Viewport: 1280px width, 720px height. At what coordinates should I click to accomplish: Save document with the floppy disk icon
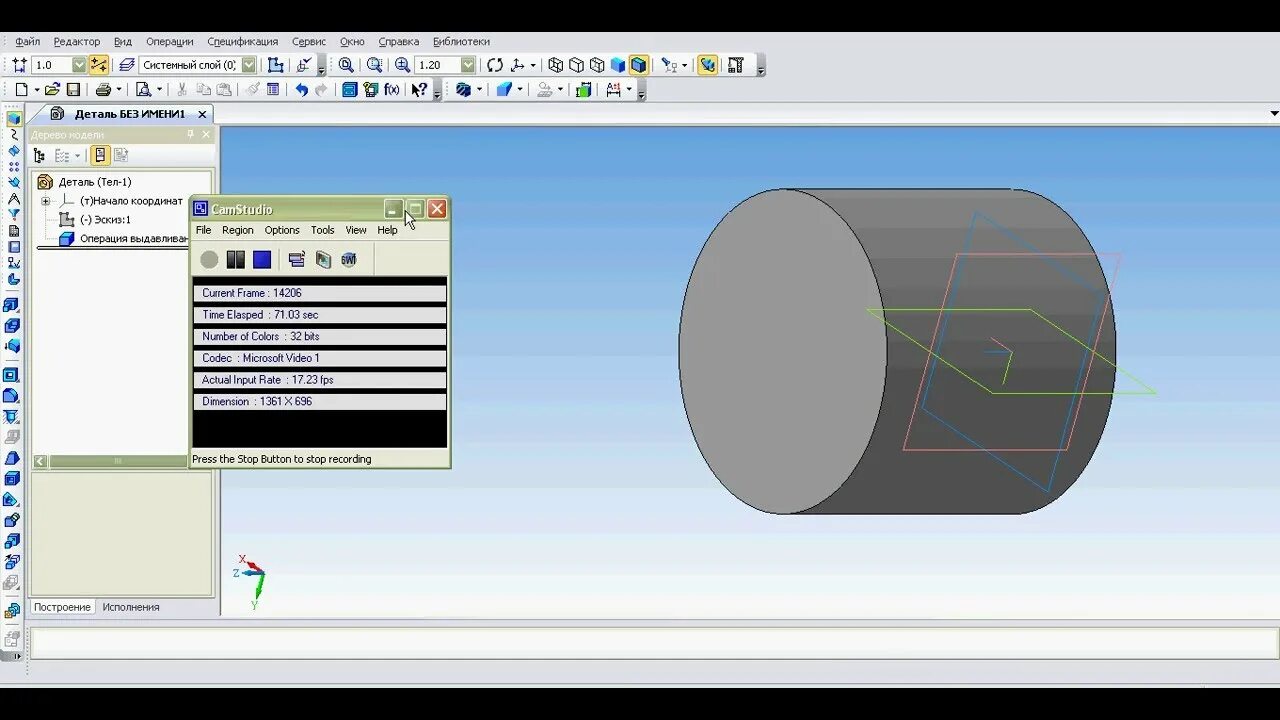(x=73, y=90)
